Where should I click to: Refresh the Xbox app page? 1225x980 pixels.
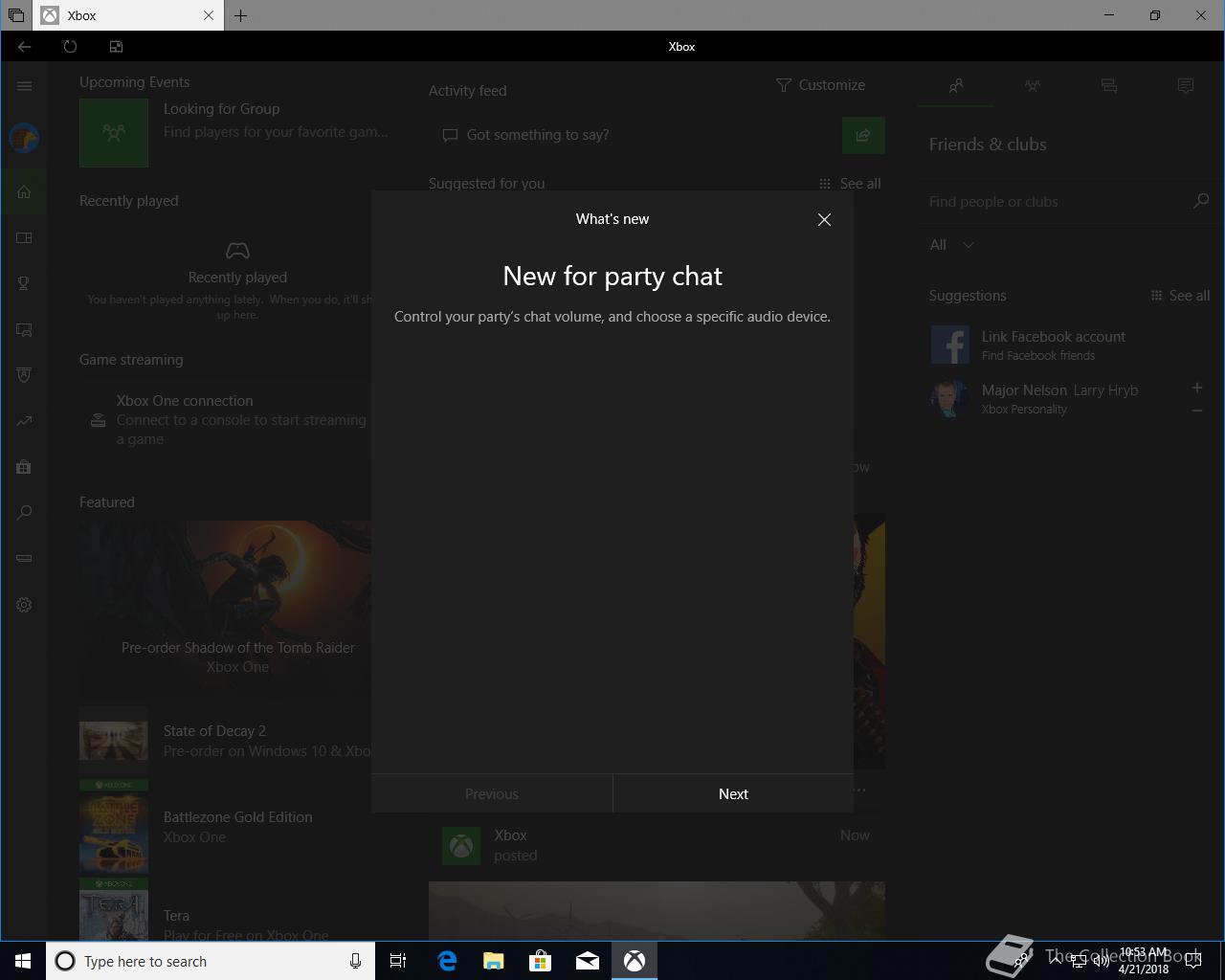[70, 46]
